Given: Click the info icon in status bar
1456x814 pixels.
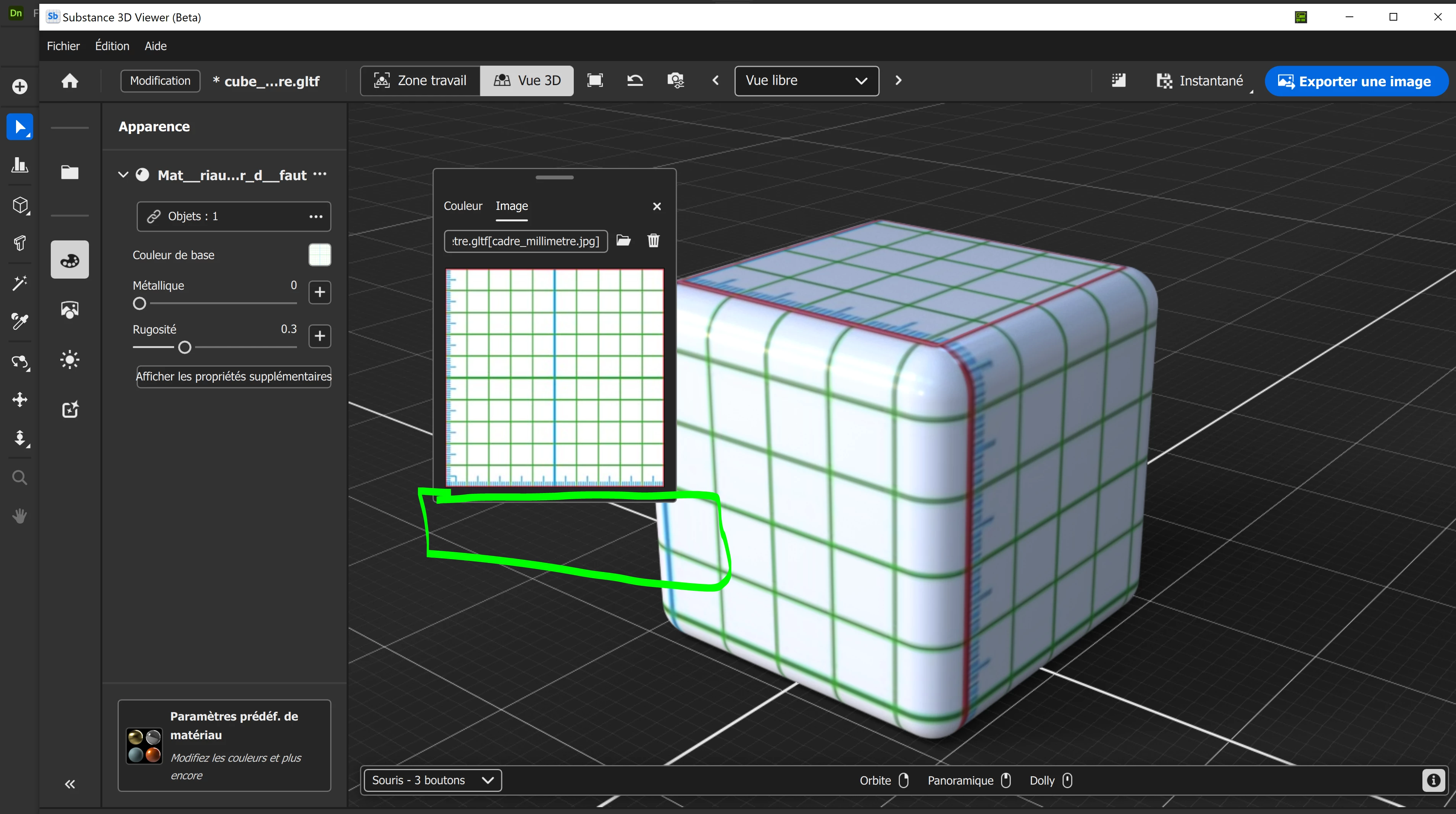Looking at the screenshot, I should click(1433, 780).
